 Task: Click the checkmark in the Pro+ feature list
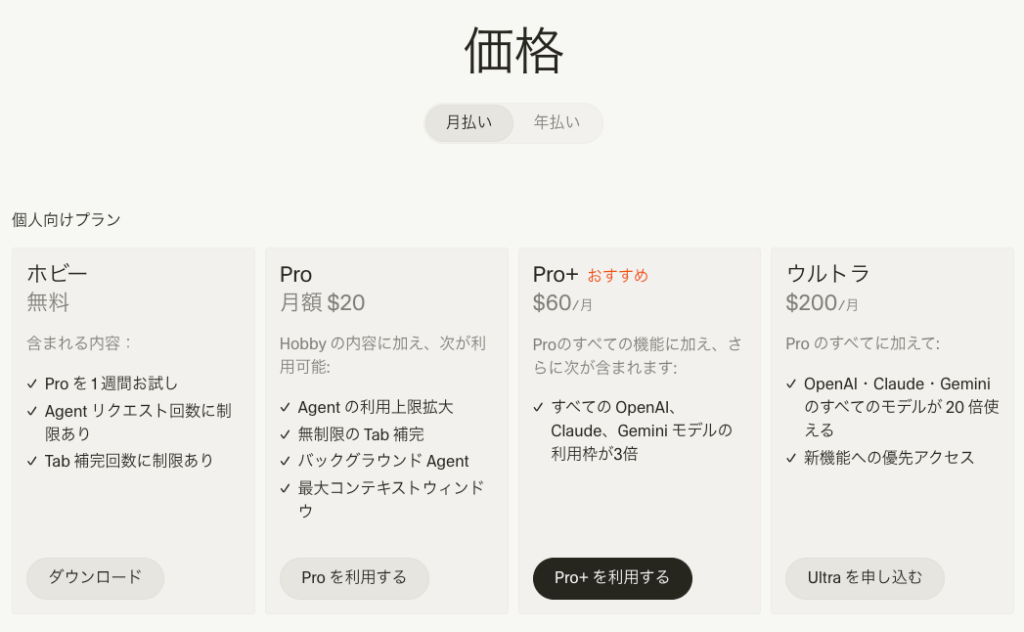tap(538, 408)
